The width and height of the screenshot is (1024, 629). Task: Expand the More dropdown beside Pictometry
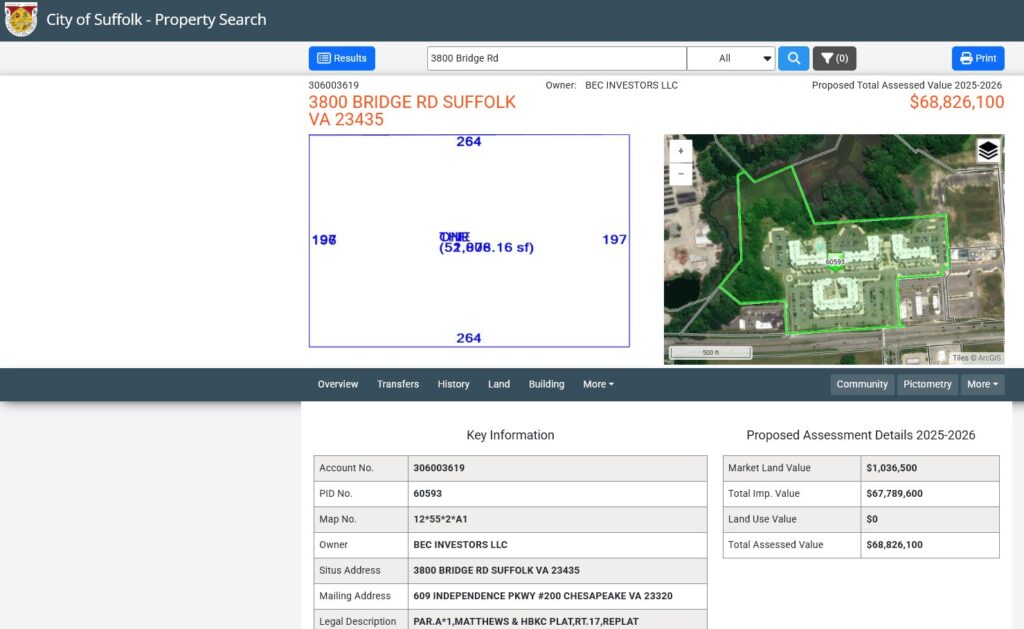(x=982, y=384)
